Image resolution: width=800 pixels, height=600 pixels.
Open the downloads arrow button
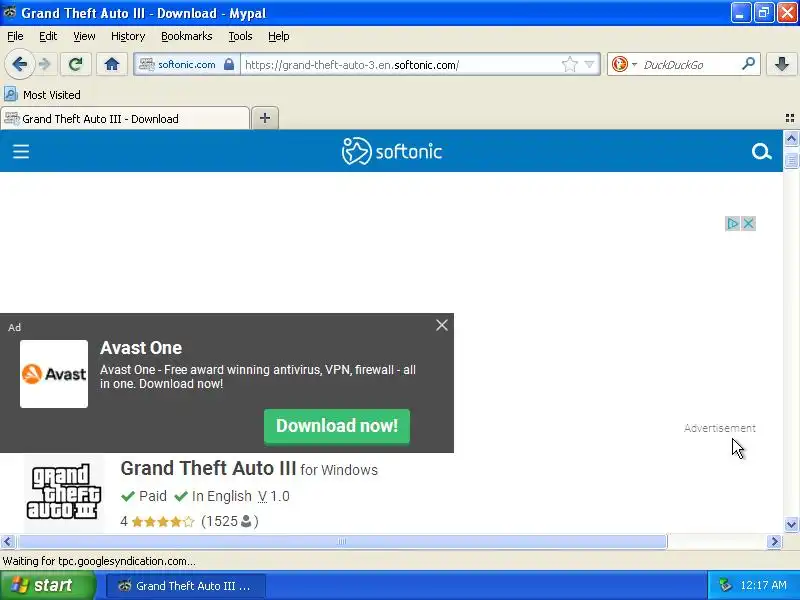click(782, 64)
